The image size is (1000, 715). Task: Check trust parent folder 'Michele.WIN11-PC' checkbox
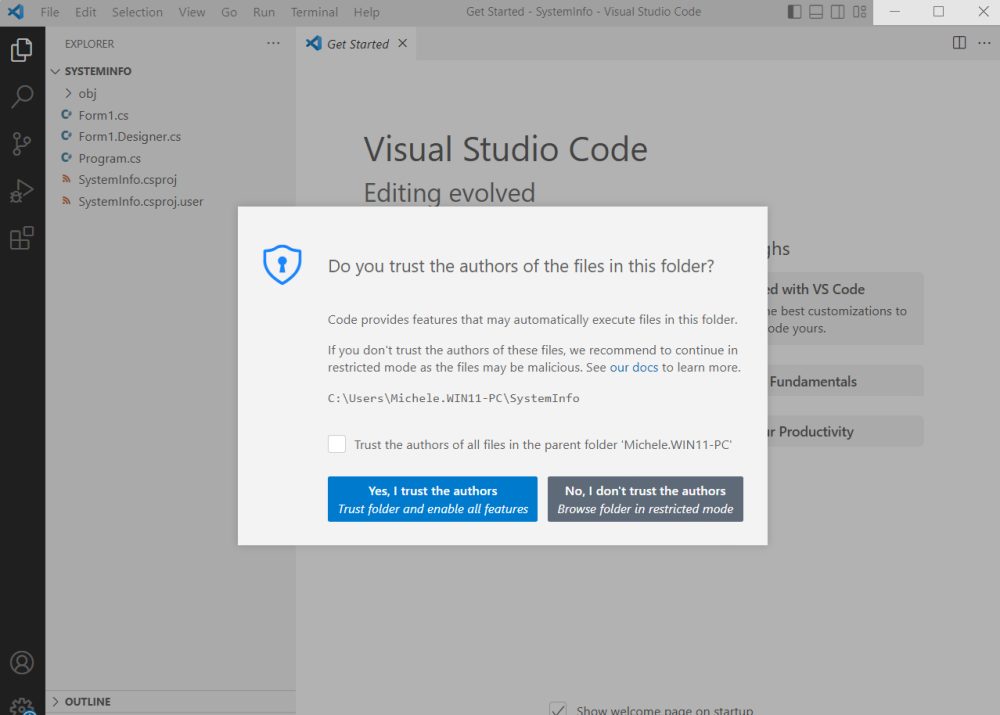337,444
